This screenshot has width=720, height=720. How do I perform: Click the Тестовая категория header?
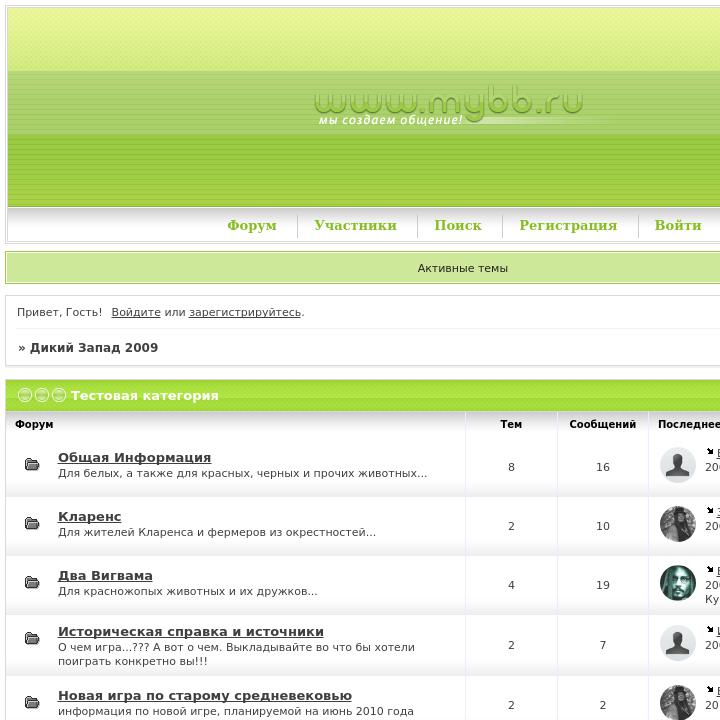pos(145,395)
